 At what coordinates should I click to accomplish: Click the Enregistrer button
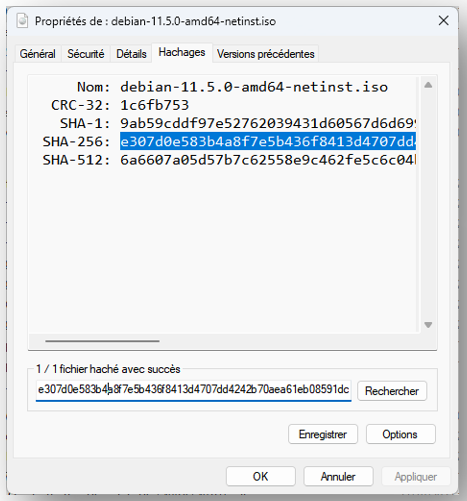point(323,434)
